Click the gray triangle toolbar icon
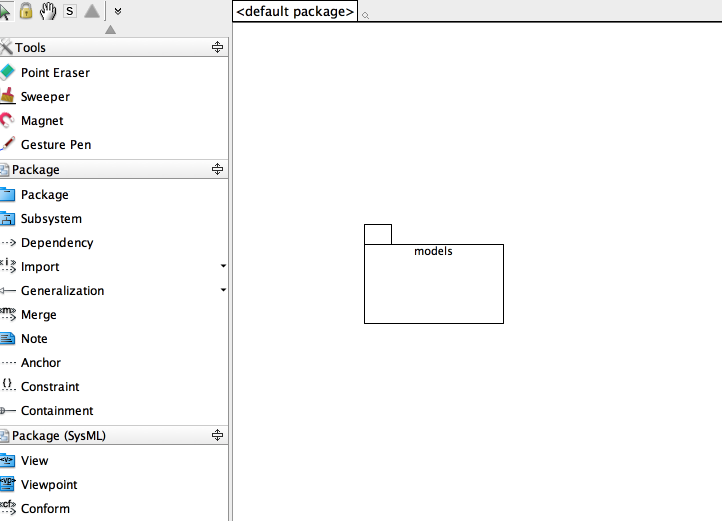 pyautogui.click(x=92, y=11)
